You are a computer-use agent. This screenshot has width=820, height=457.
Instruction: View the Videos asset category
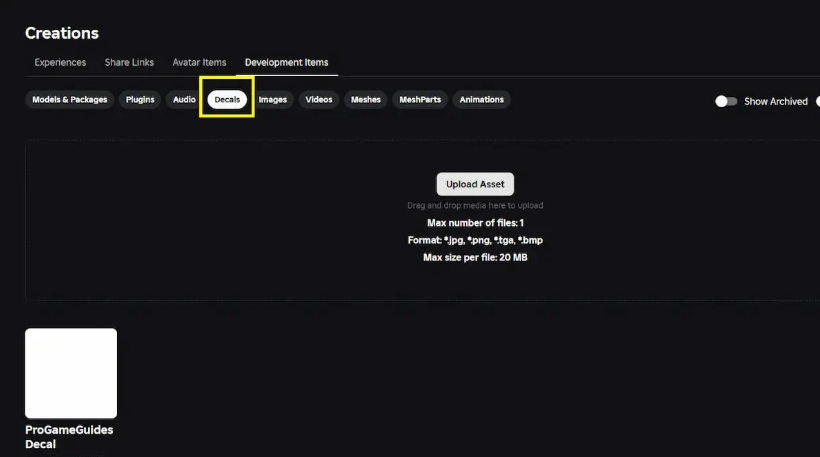319,100
